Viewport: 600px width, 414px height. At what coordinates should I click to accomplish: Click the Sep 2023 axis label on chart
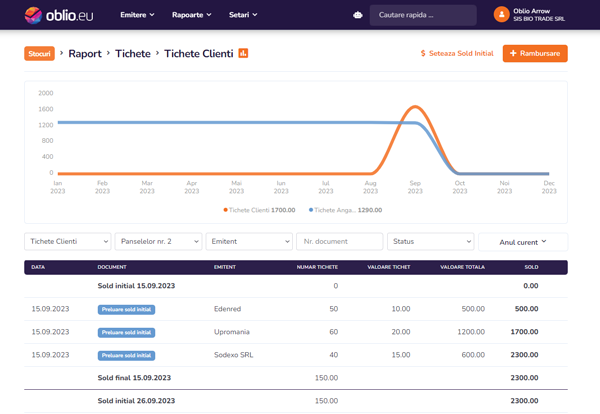click(415, 187)
